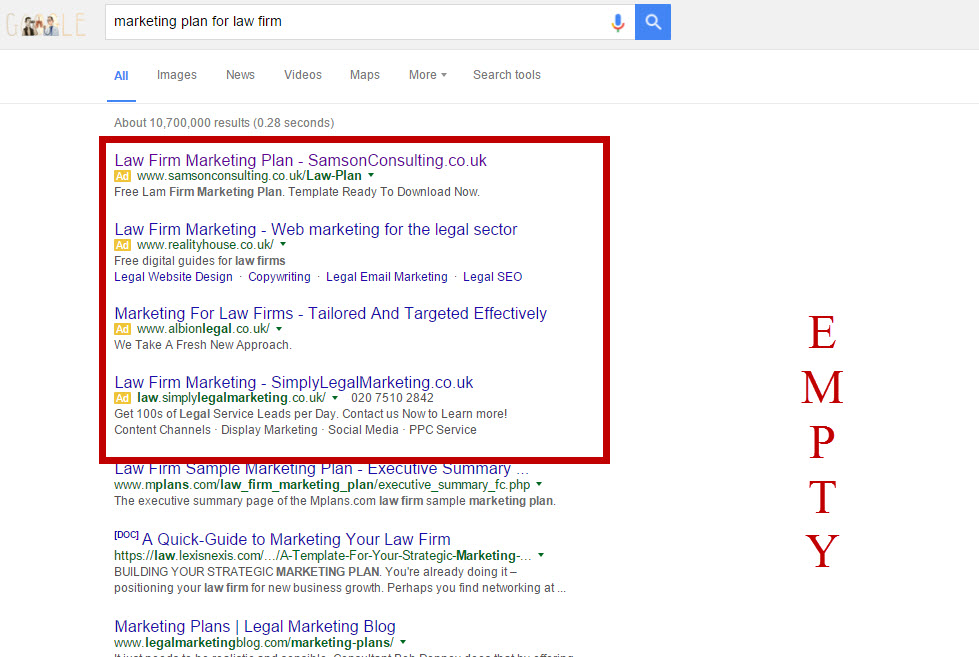The height and width of the screenshot is (657, 979).
Task: Open the Google doodle logo
Action: (46, 25)
